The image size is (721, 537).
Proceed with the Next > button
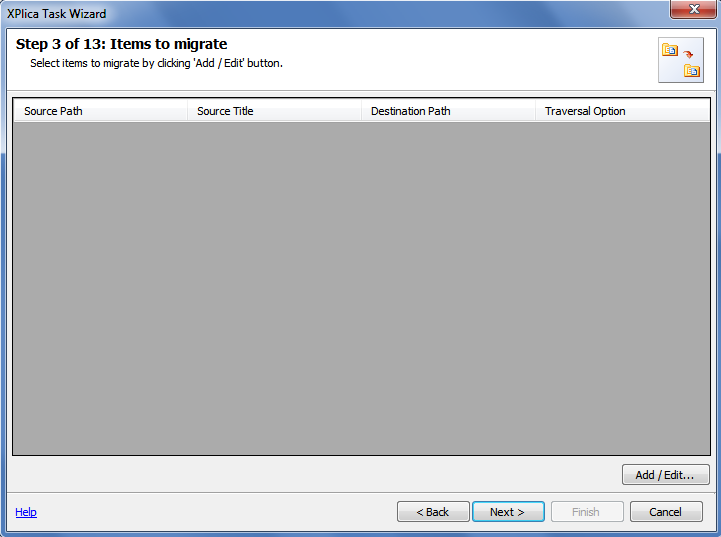[x=508, y=512]
